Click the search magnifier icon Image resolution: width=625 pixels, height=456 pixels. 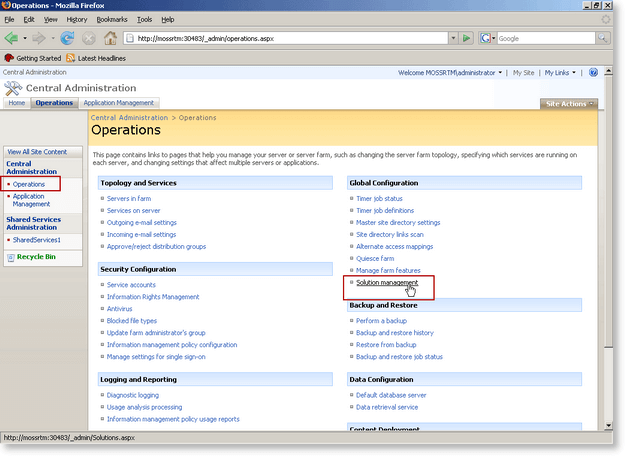pyautogui.click(x=602, y=38)
